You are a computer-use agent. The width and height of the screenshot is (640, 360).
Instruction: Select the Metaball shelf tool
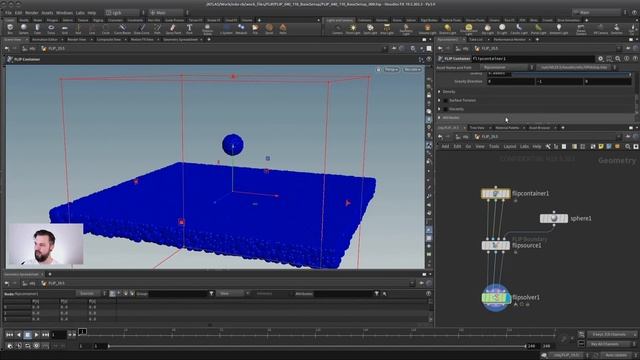(x=241, y=29)
